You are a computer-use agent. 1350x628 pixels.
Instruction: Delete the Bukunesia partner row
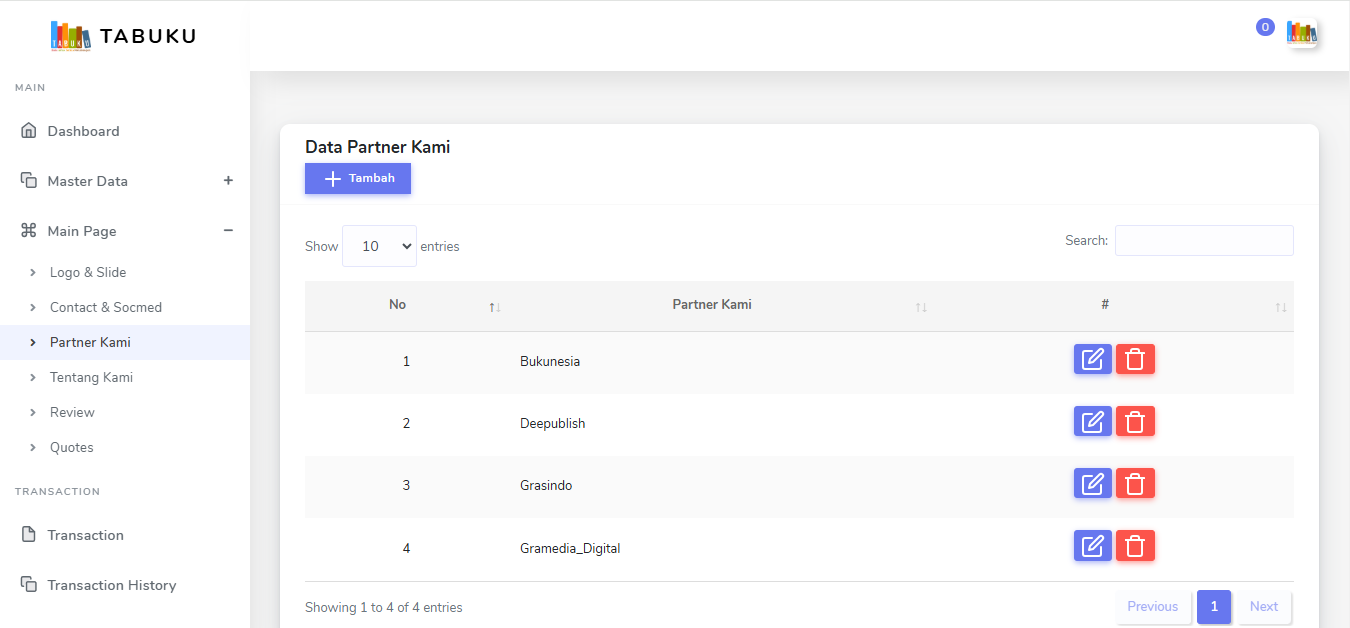click(x=1135, y=359)
